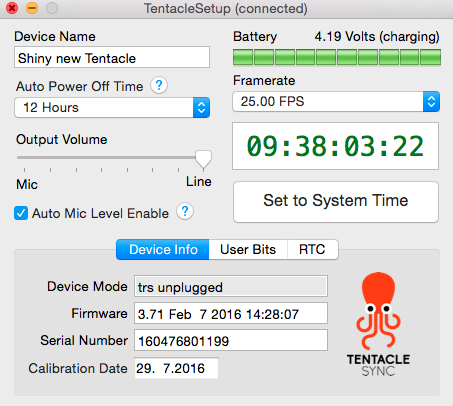Click the green battery level indicator
453x406 pixels.
[x=337, y=57]
